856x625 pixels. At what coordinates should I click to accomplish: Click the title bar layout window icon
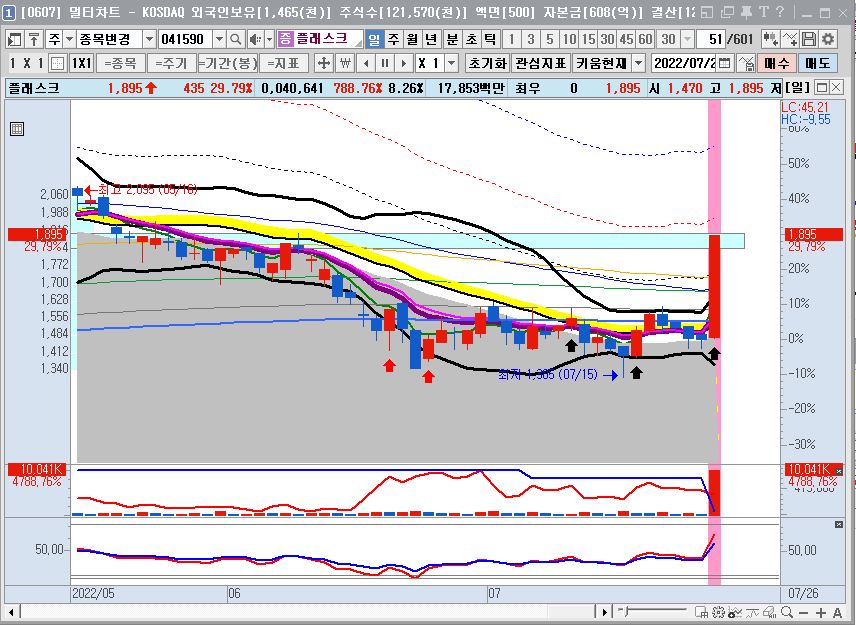pos(706,11)
